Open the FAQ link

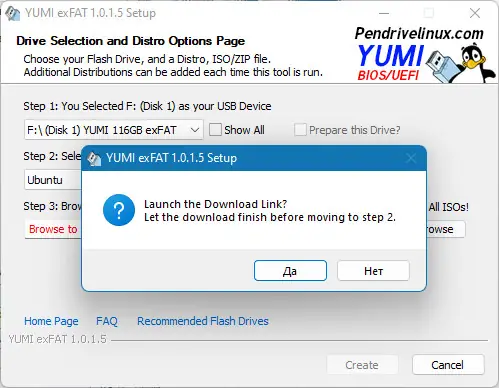107,321
